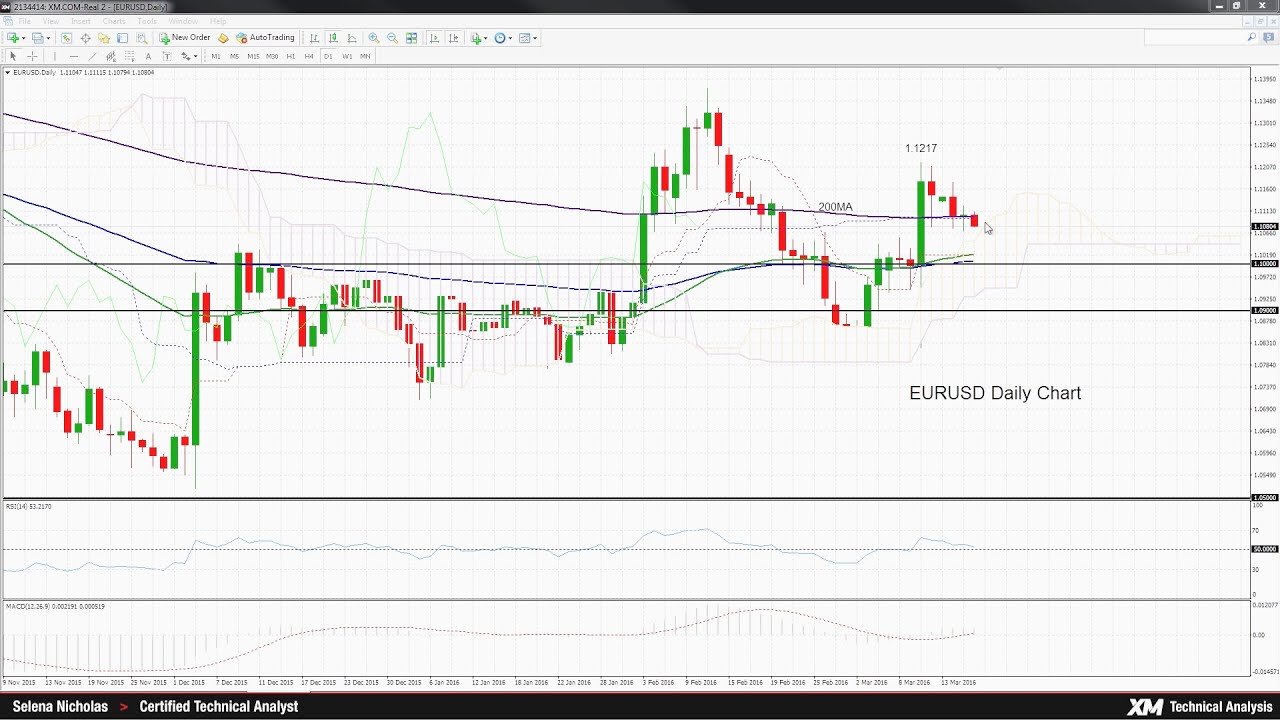Select the Vertical Line drawing tool
1280x720 pixels.
point(54,56)
